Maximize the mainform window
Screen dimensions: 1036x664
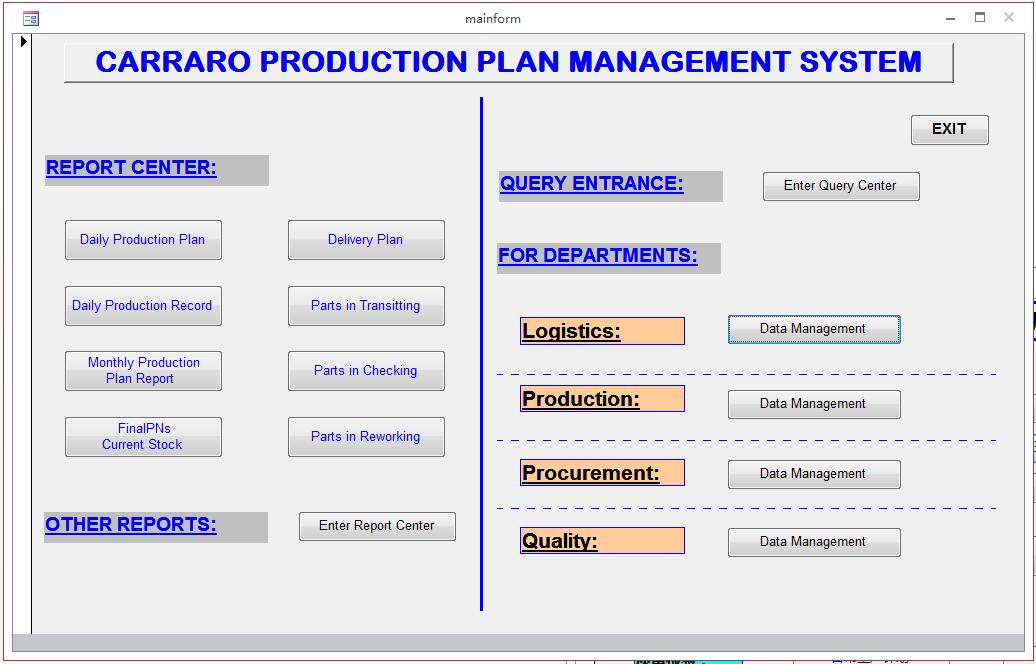(x=980, y=18)
